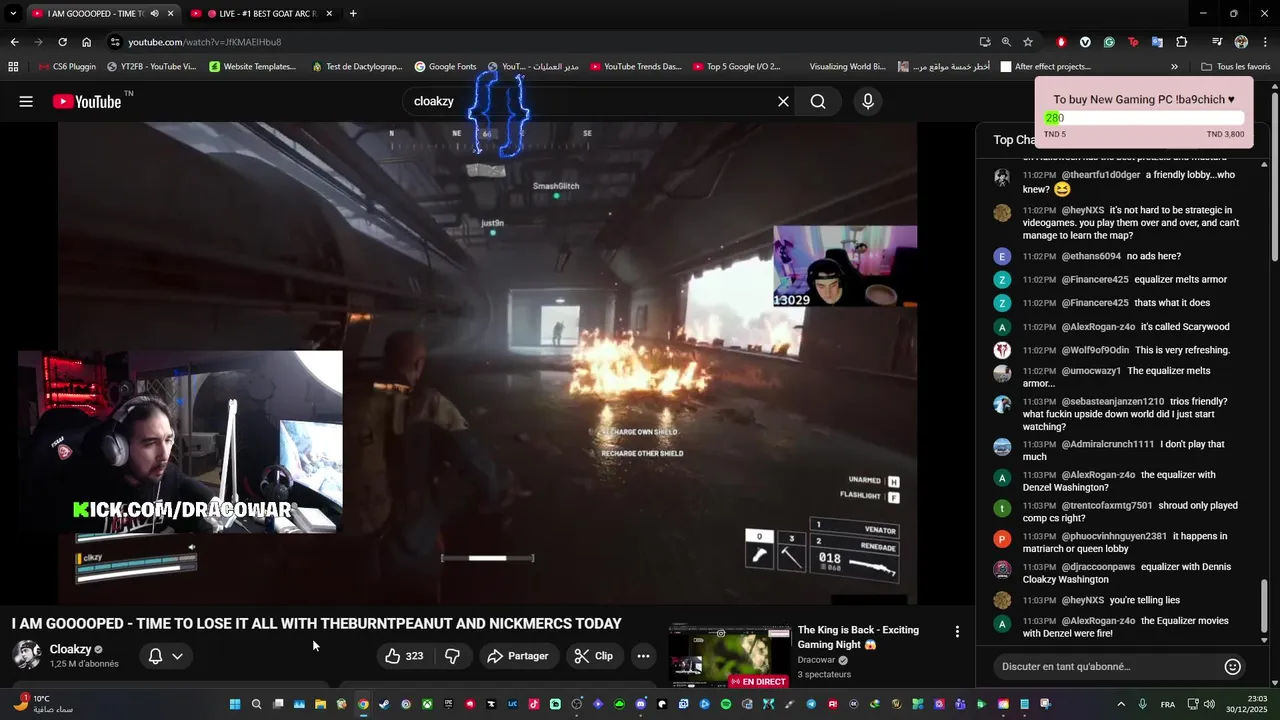View site information for youtube.com

click(116, 42)
